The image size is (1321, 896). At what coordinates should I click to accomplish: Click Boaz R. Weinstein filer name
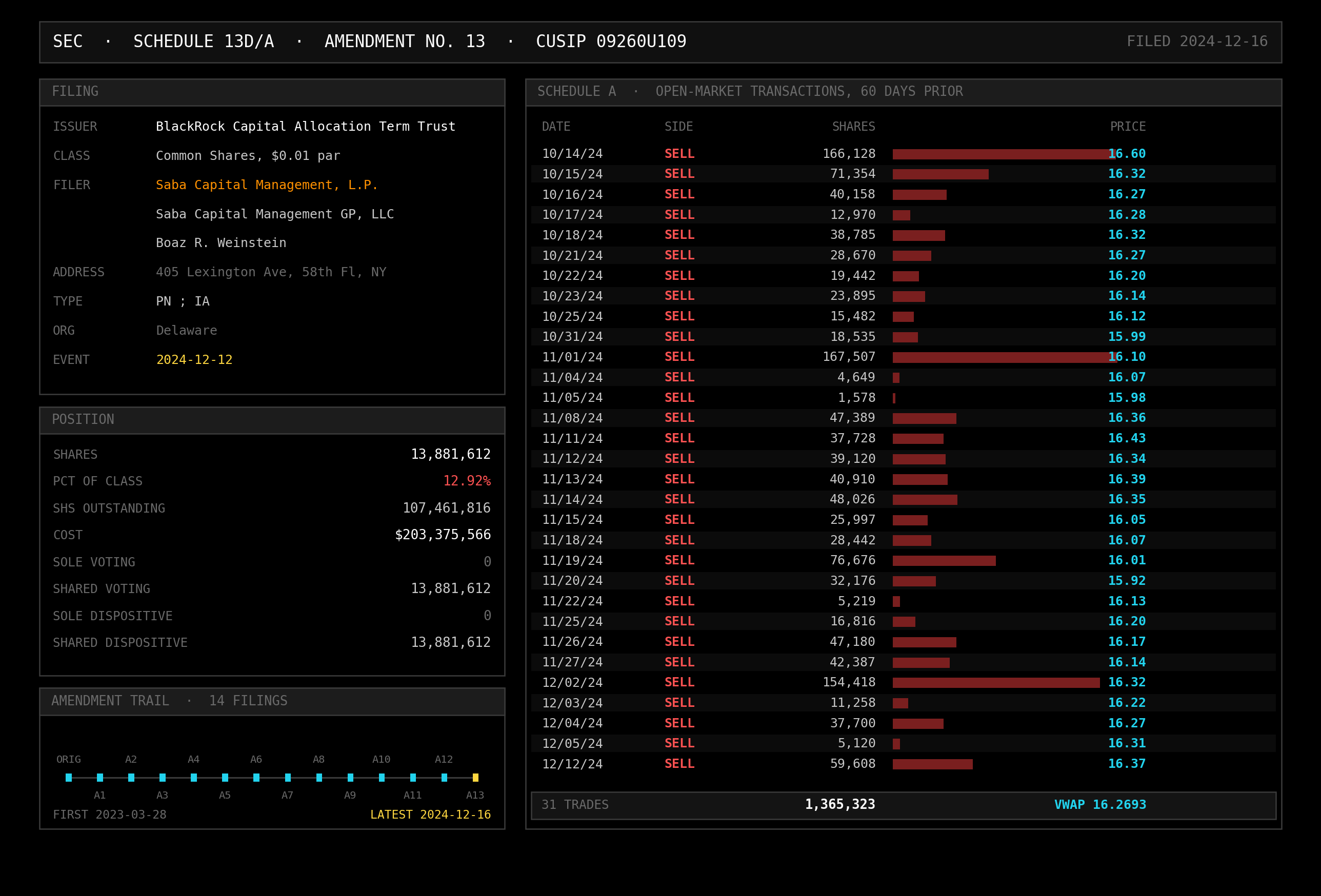tap(221, 242)
